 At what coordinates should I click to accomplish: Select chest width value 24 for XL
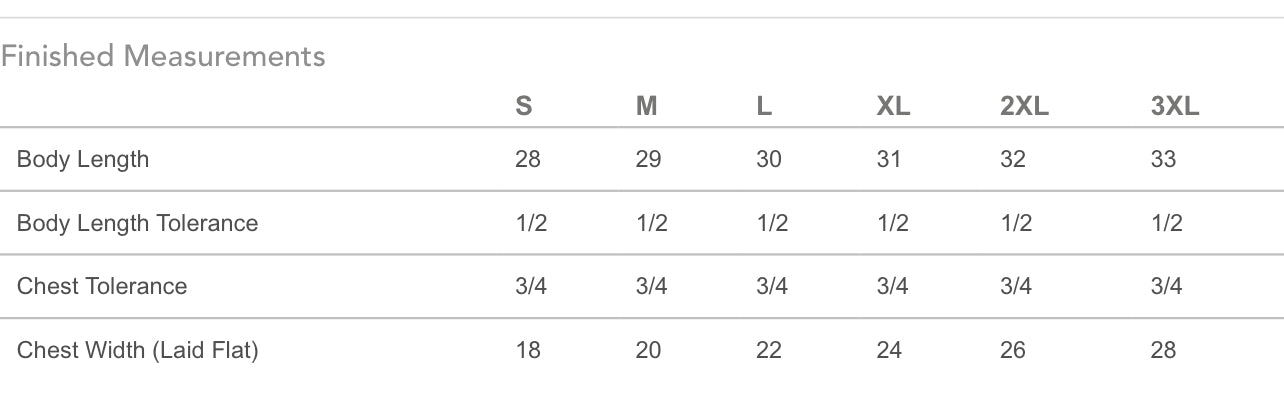(889, 350)
